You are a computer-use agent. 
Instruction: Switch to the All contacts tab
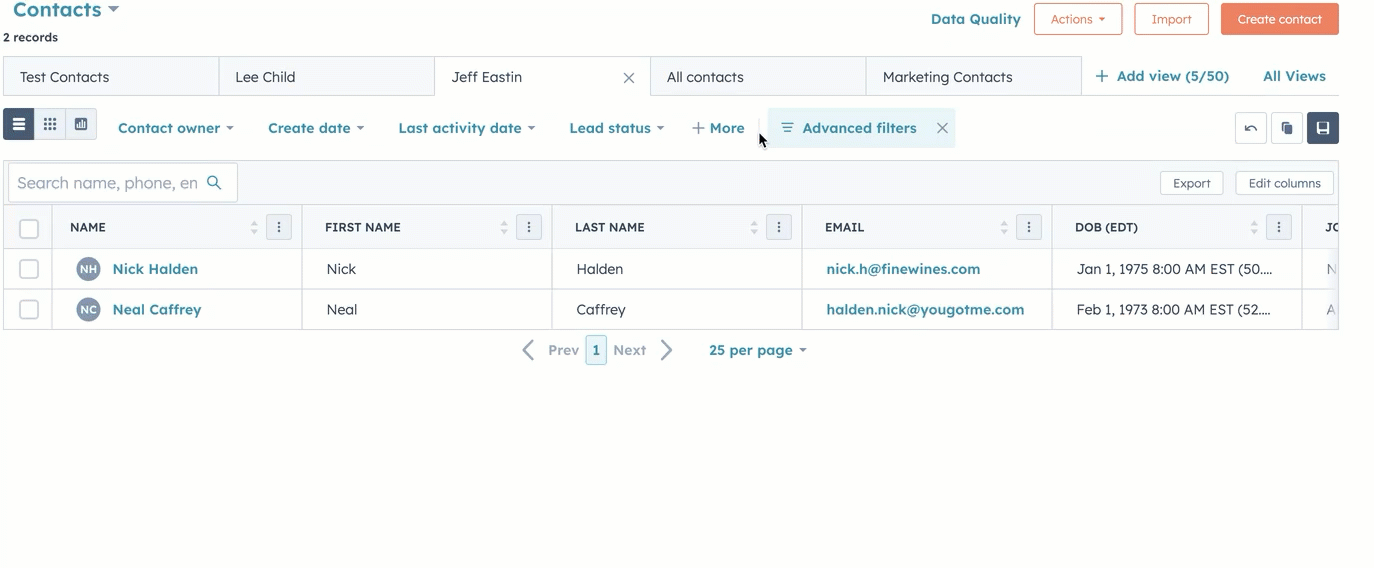(705, 77)
